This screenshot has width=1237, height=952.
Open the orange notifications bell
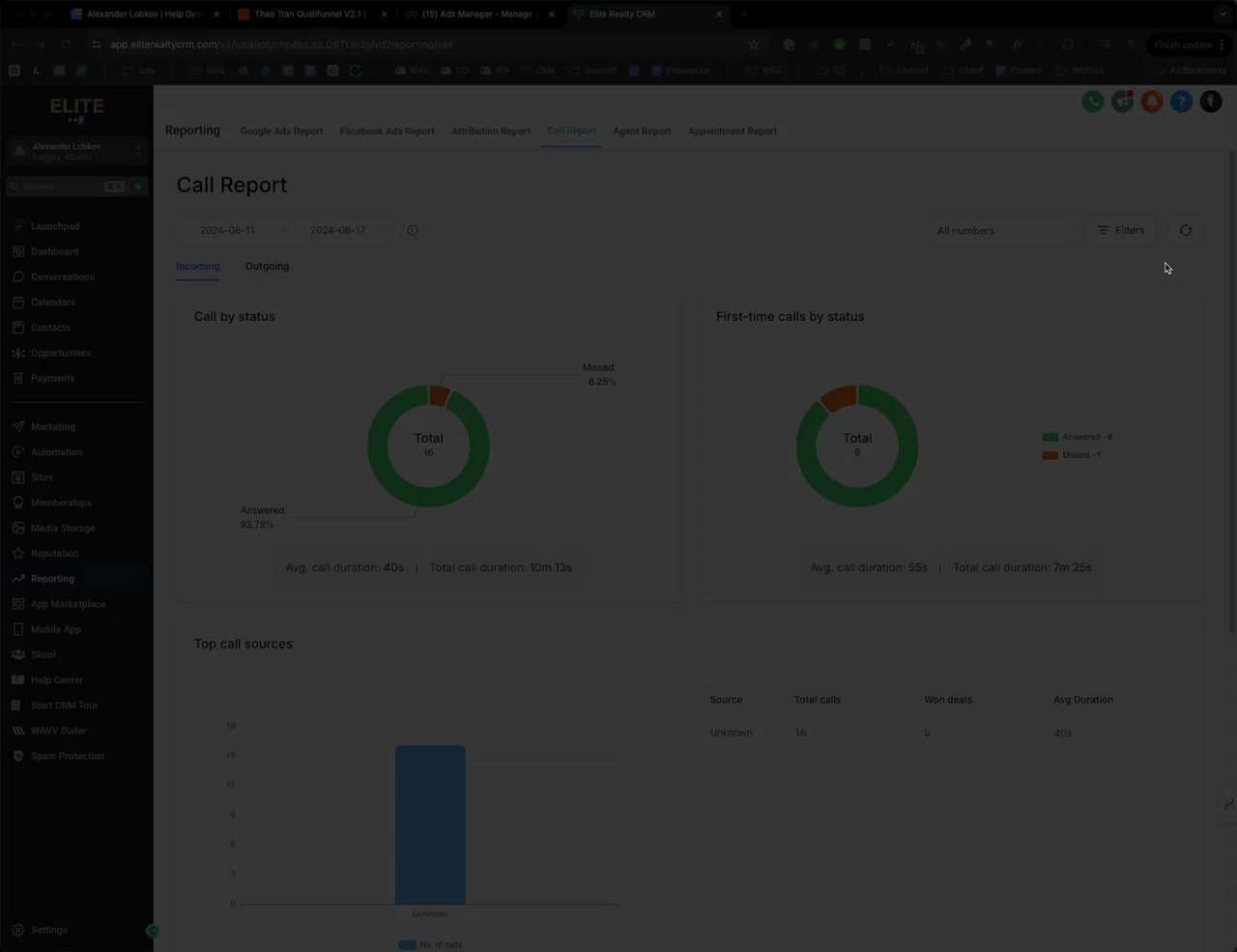1152,101
